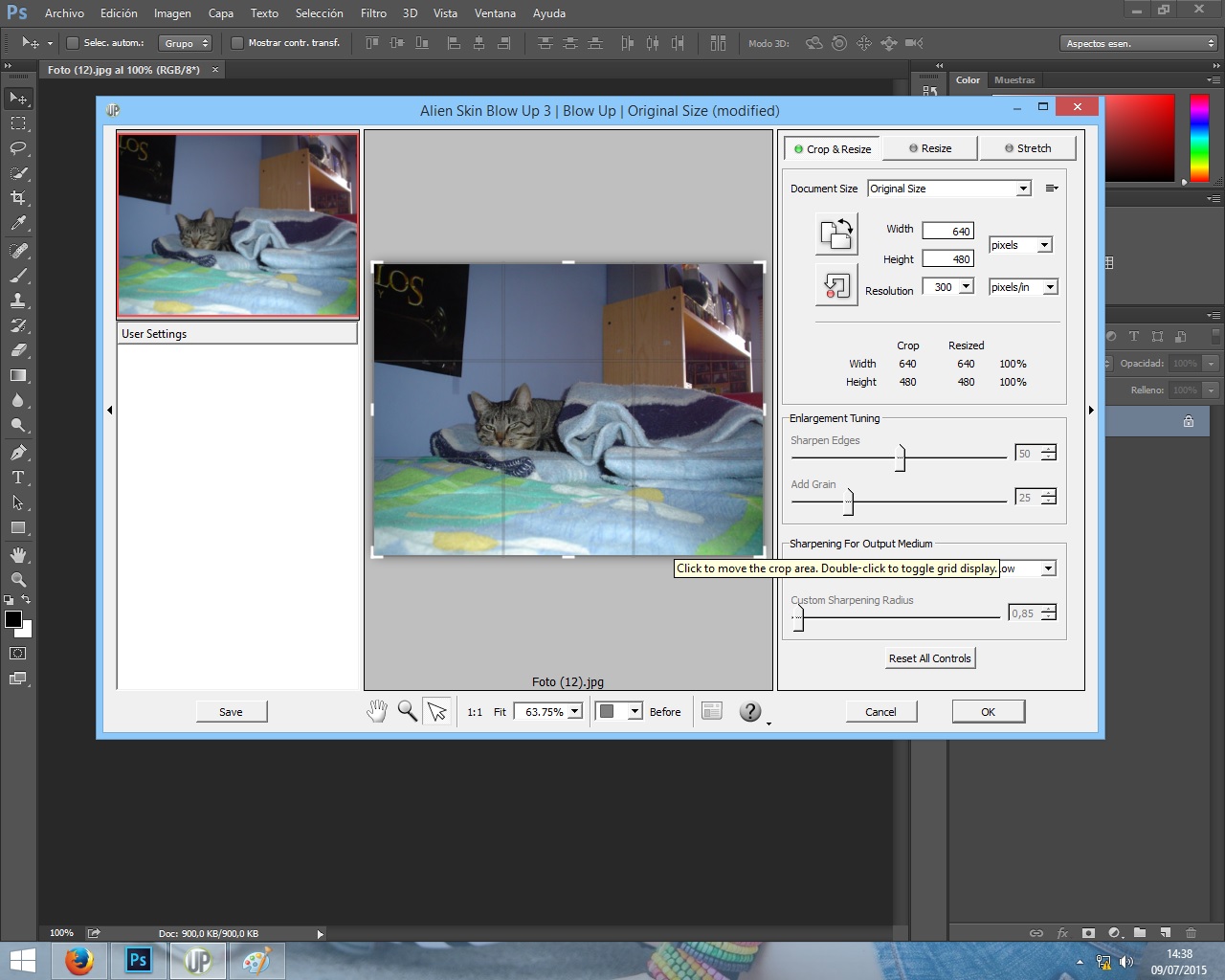1225x980 pixels.
Task: Click the Cancel button
Action: [x=880, y=711]
